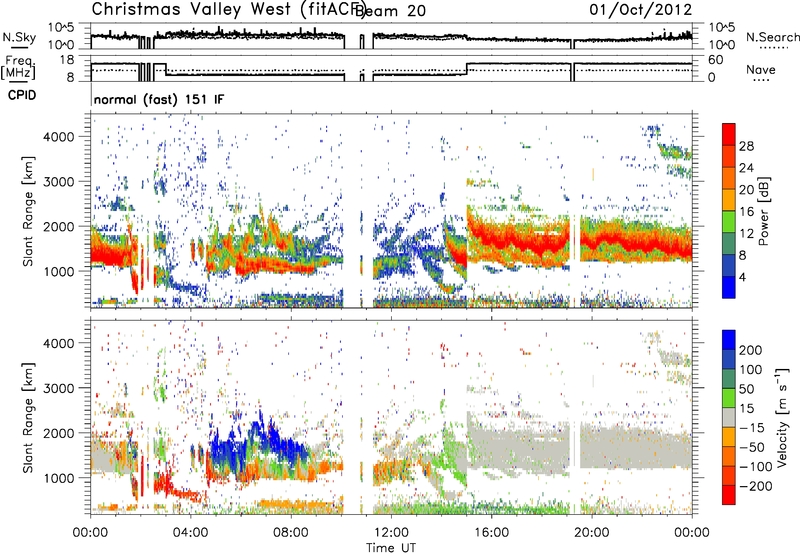800x554 pixels.
Task: Click the grey segment of velocity colorbar
Action: pyautogui.click(x=729, y=417)
